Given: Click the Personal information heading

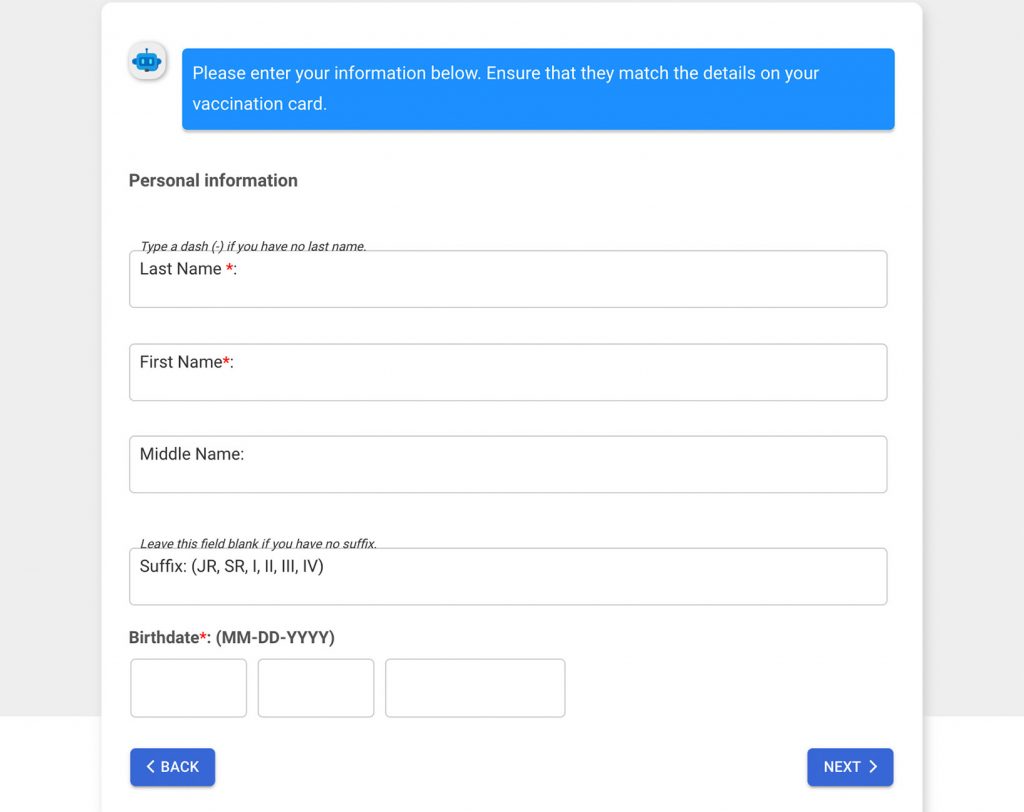Looking at the screenshot, I should tap(213, 180).
